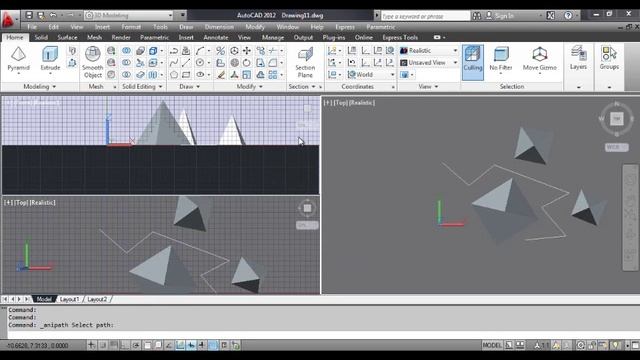Open the Unsaved View dropdown
The height and width of the screenshot is (360, 640).
tap(429, 63)
